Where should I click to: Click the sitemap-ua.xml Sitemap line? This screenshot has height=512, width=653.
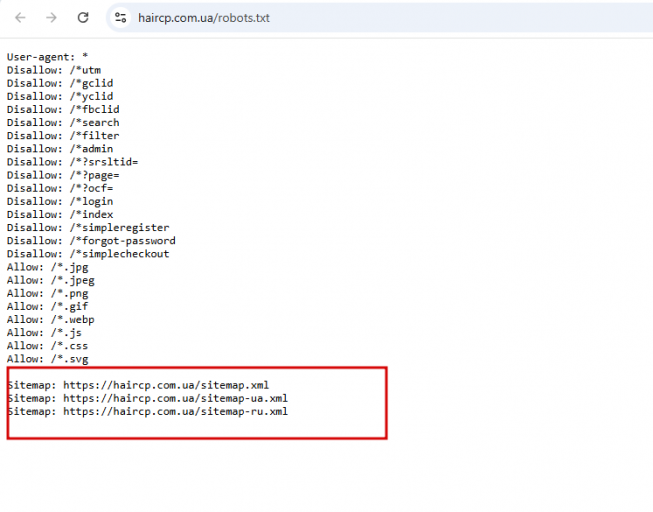point(148,398)
